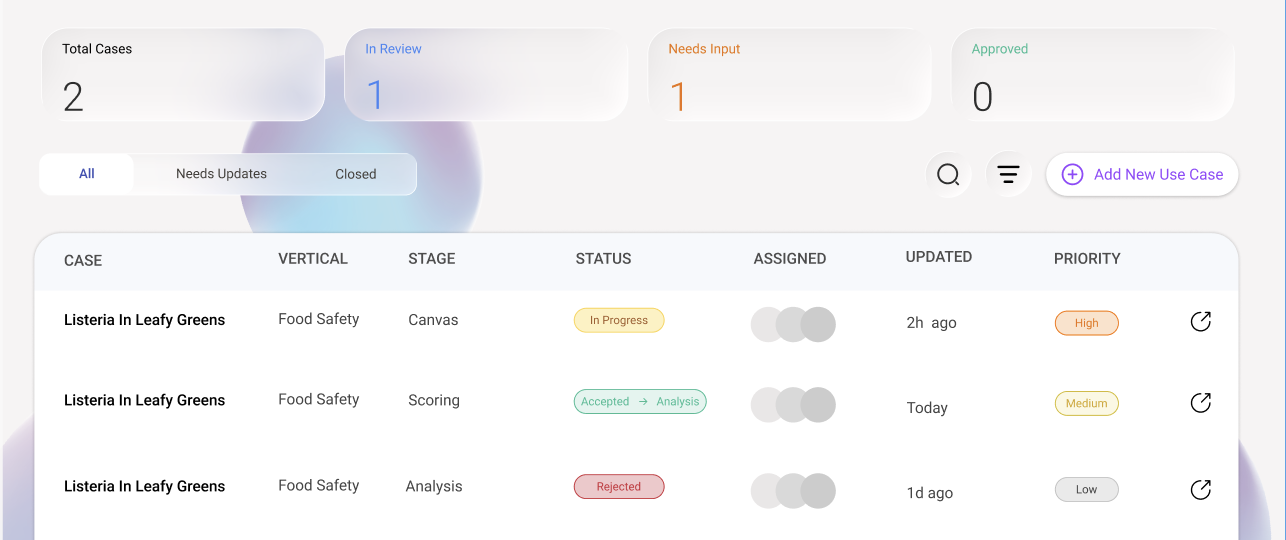Open the filter lines icon

click(x=1008, y=175)
